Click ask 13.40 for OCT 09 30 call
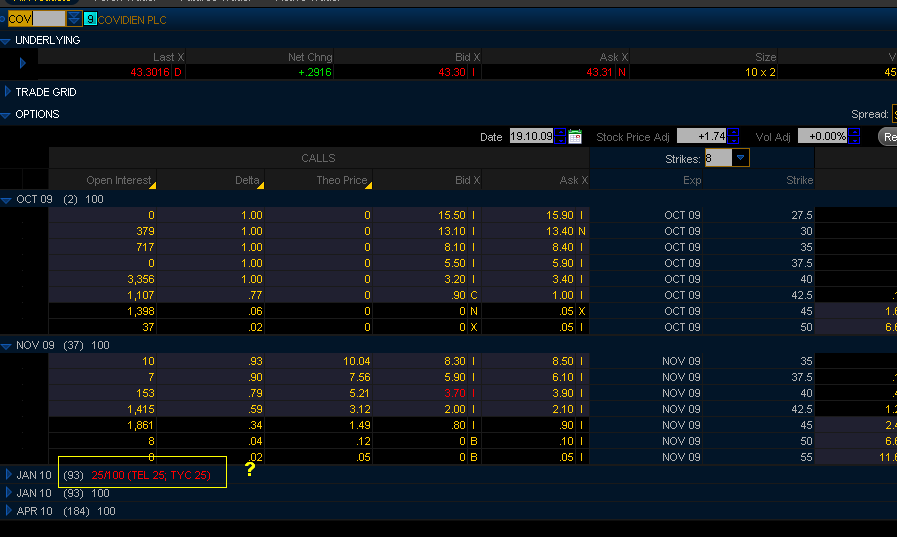 (559, 231)
